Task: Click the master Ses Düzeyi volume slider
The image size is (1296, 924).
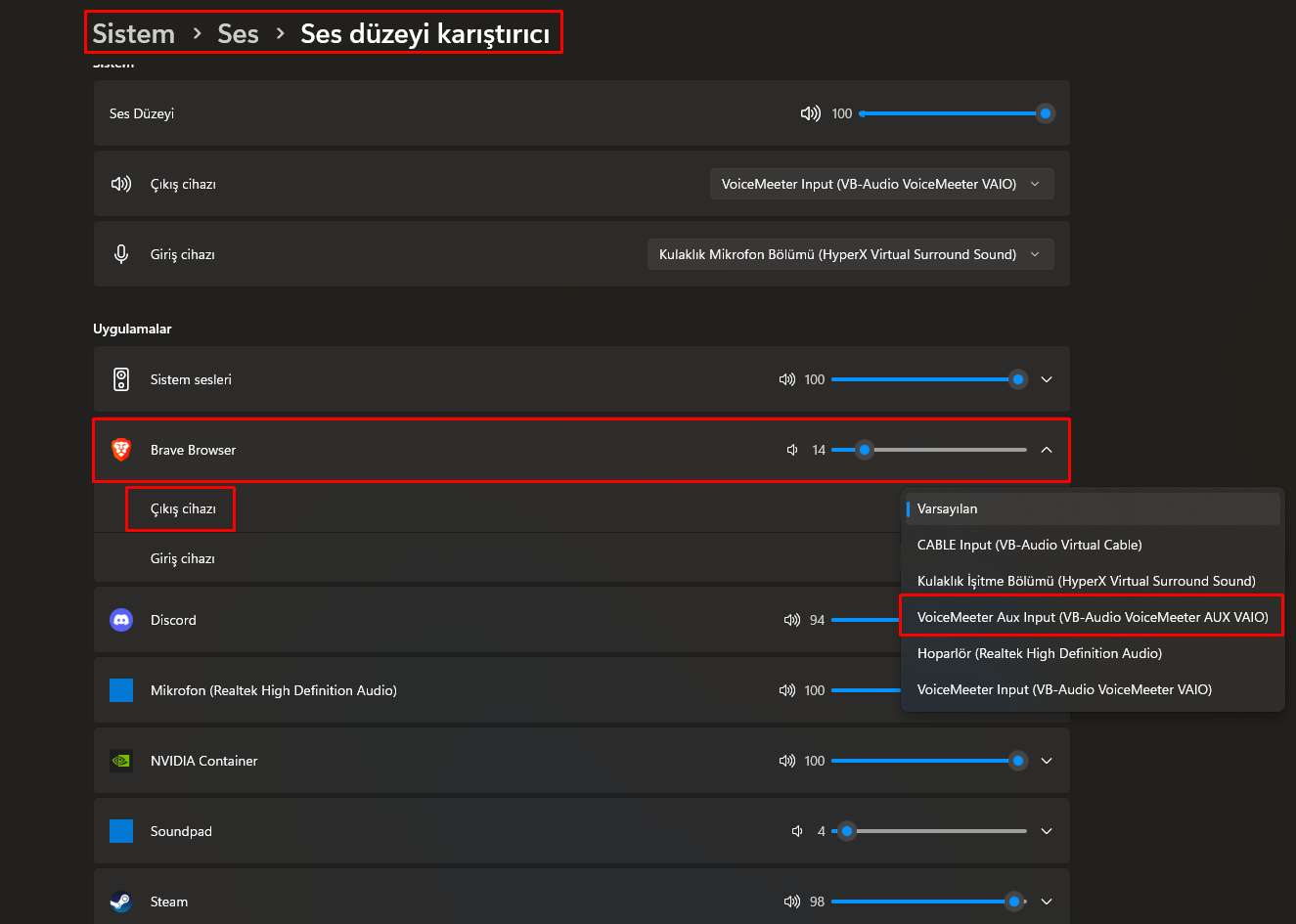Action: click(957, 113)
